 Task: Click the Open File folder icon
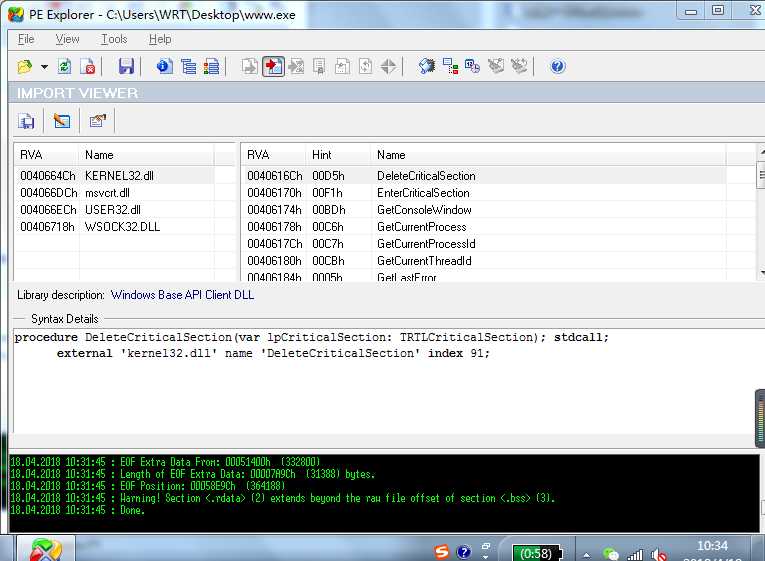click(x=24, y=66)
